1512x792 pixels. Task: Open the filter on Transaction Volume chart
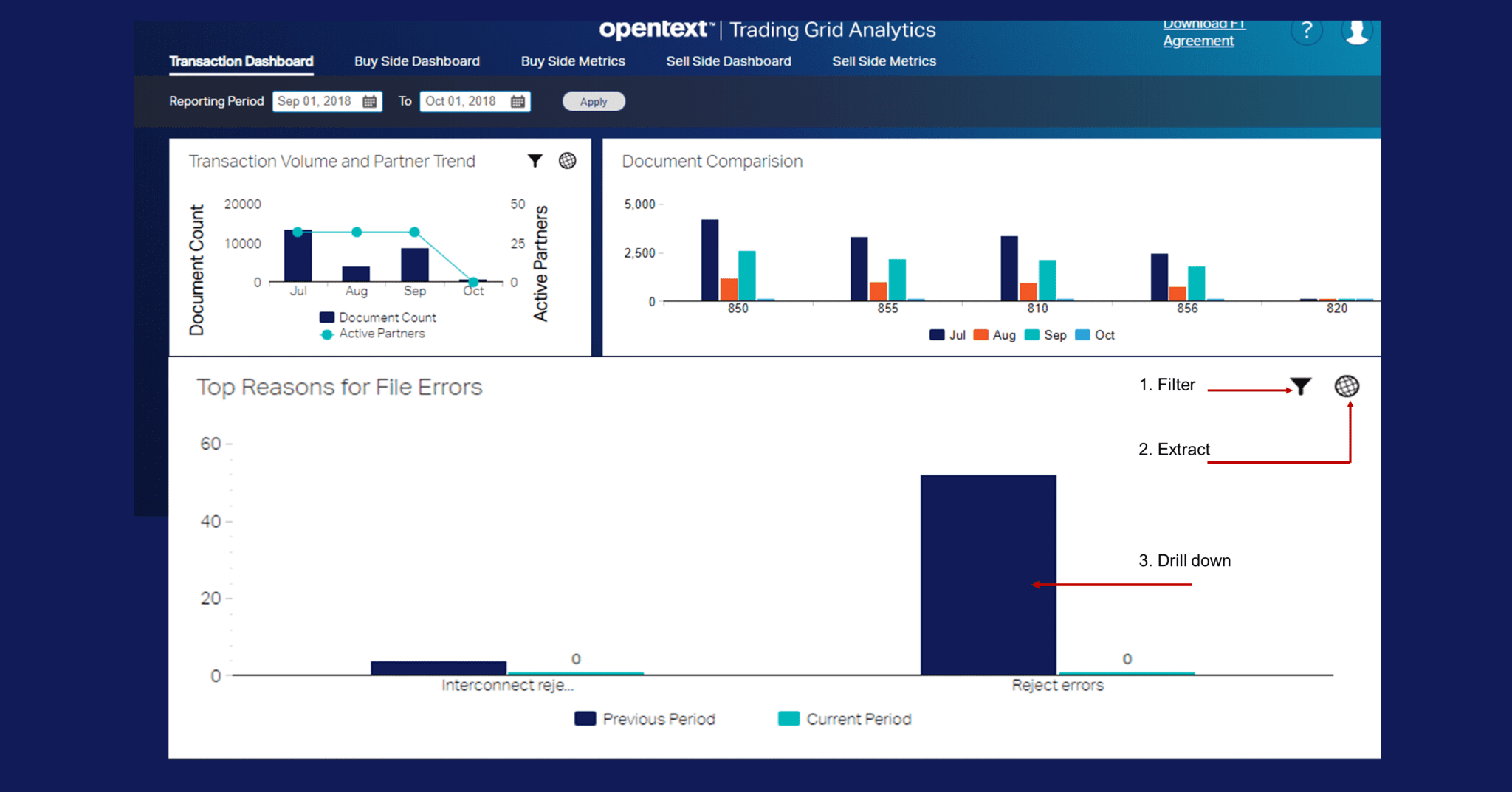[535, 160]
